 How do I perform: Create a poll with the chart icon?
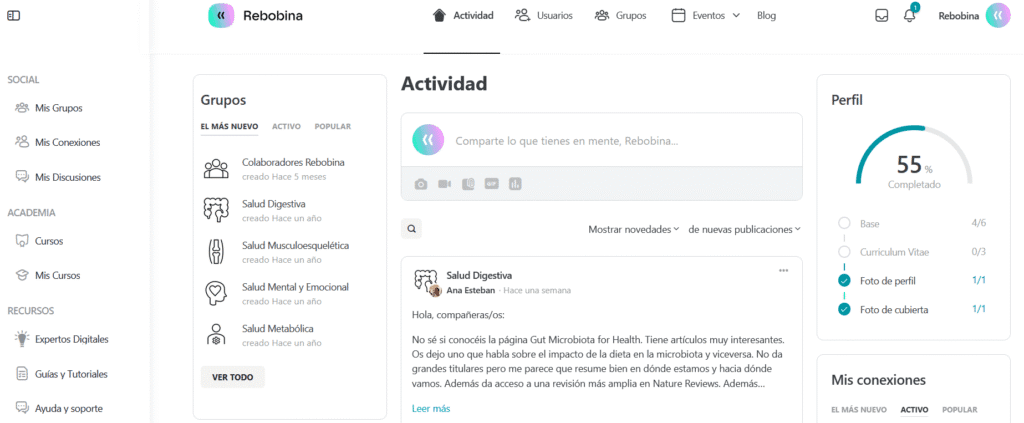pos(516,184)
